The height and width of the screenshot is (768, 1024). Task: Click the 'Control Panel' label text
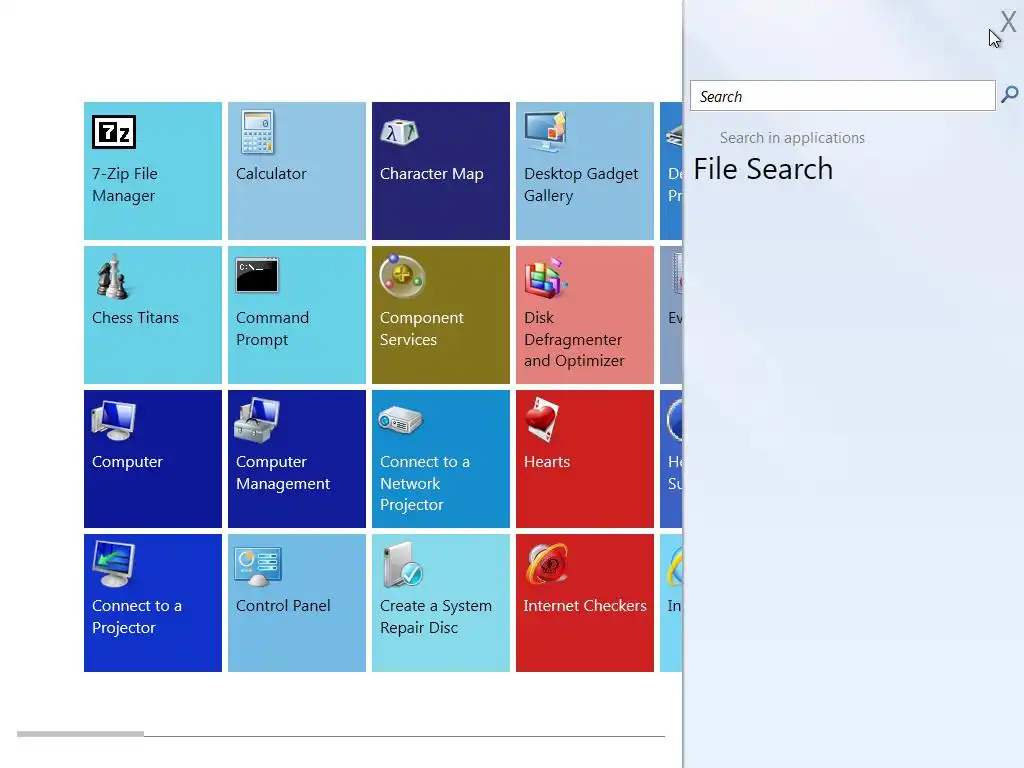pos(283,606)
